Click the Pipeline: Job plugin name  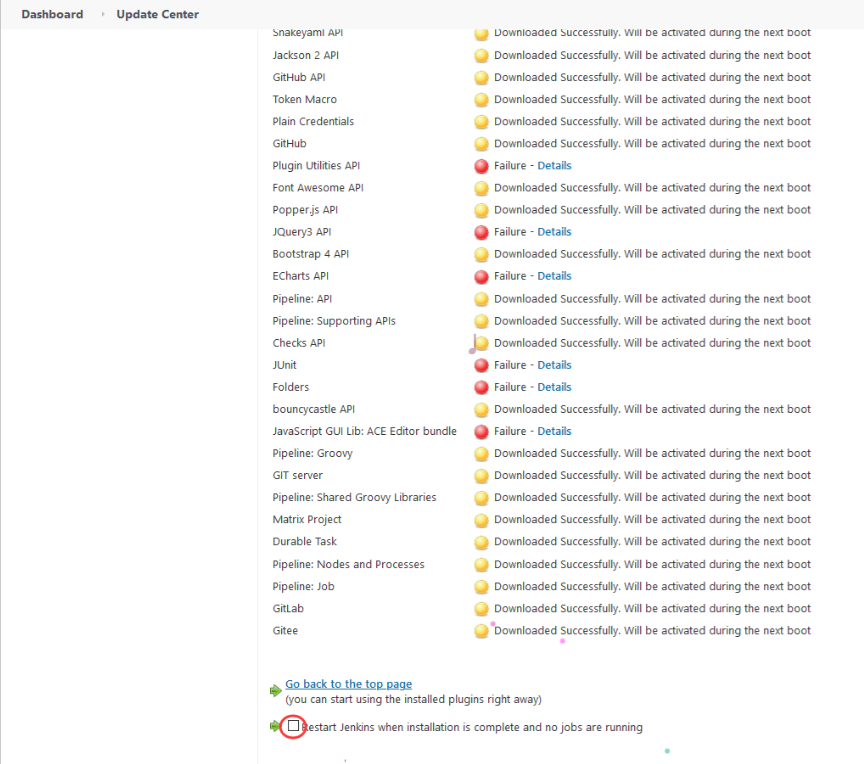click(x=303, y=586)
